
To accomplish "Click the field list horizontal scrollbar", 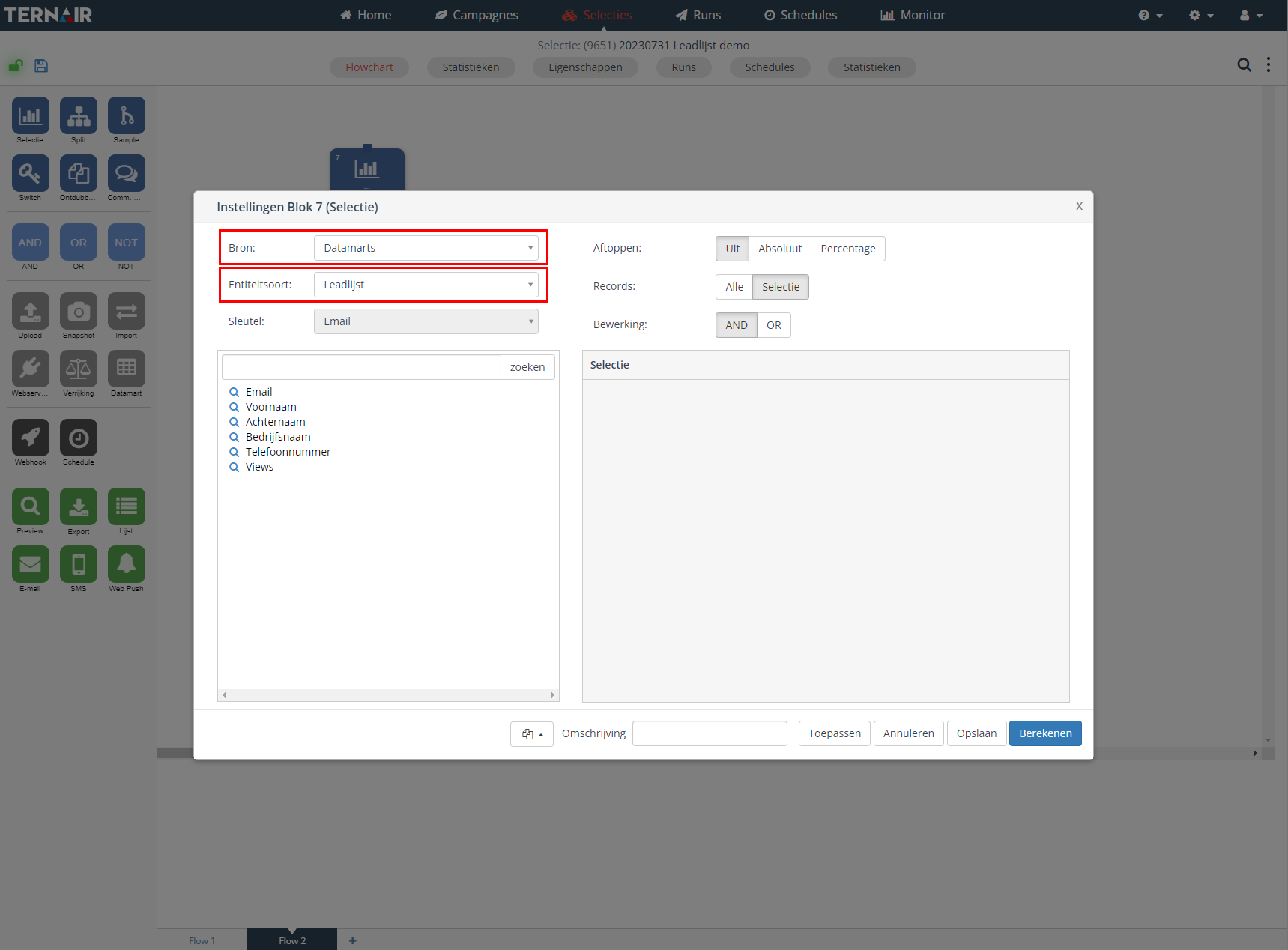I will coord(388,695).
